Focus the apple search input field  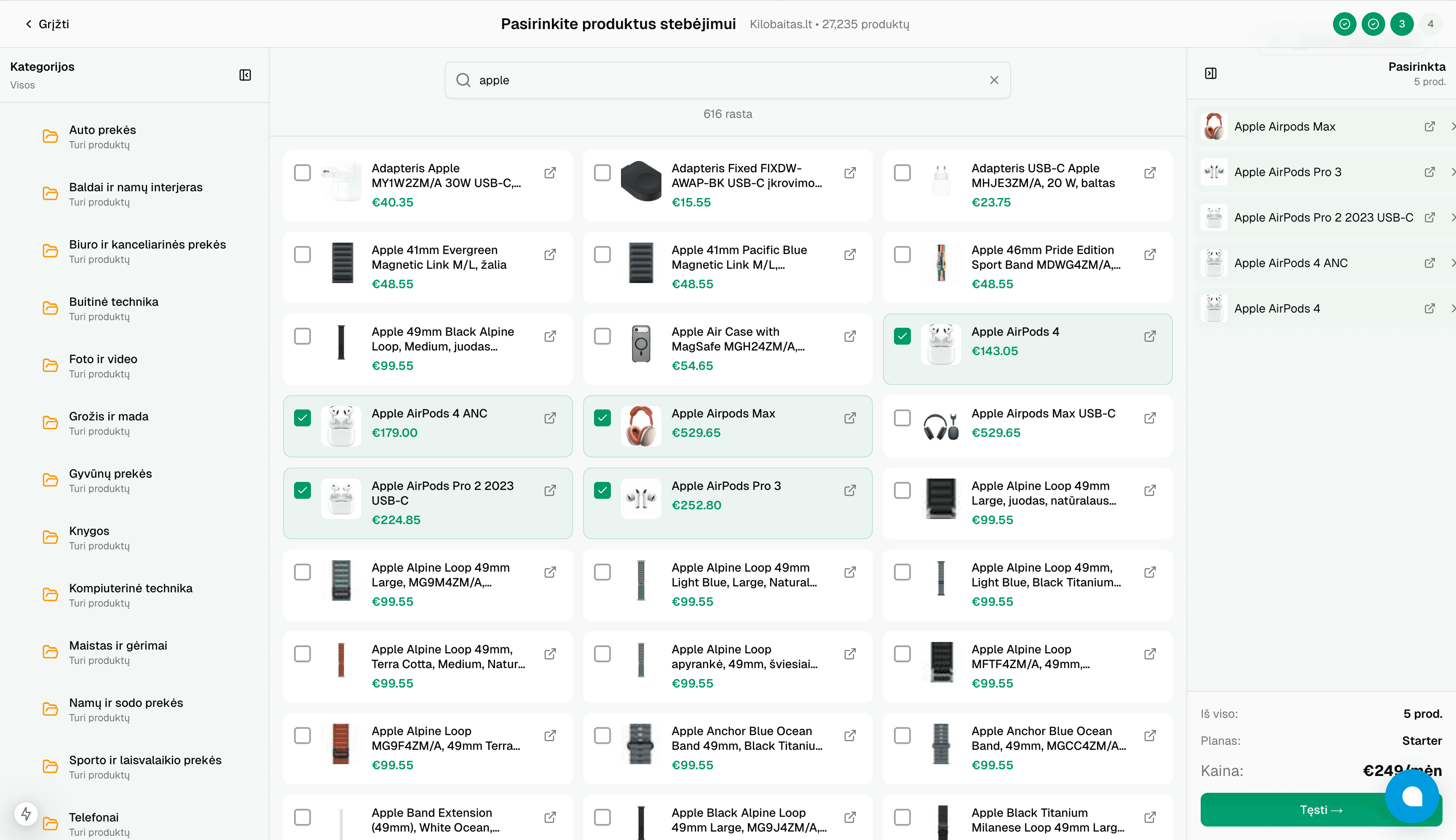(x=728, y=80)
